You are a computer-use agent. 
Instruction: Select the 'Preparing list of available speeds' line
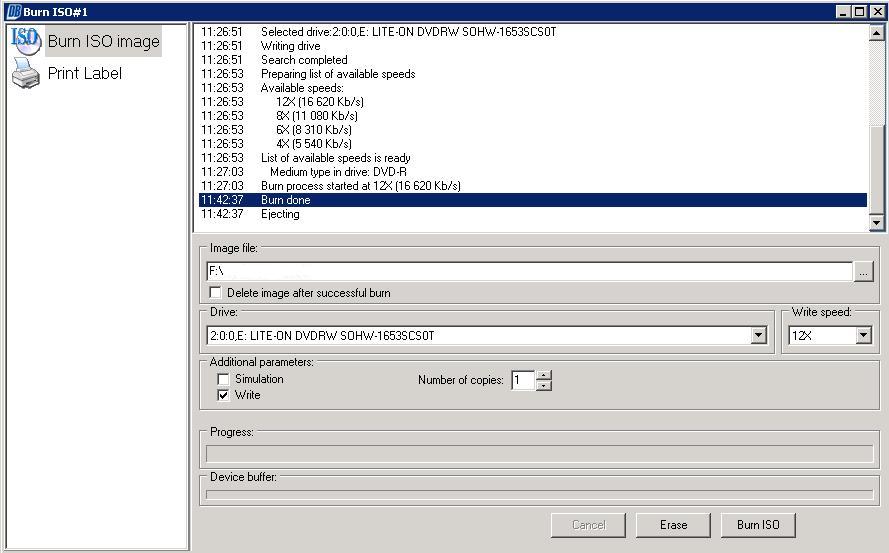[x=533, y=74]
